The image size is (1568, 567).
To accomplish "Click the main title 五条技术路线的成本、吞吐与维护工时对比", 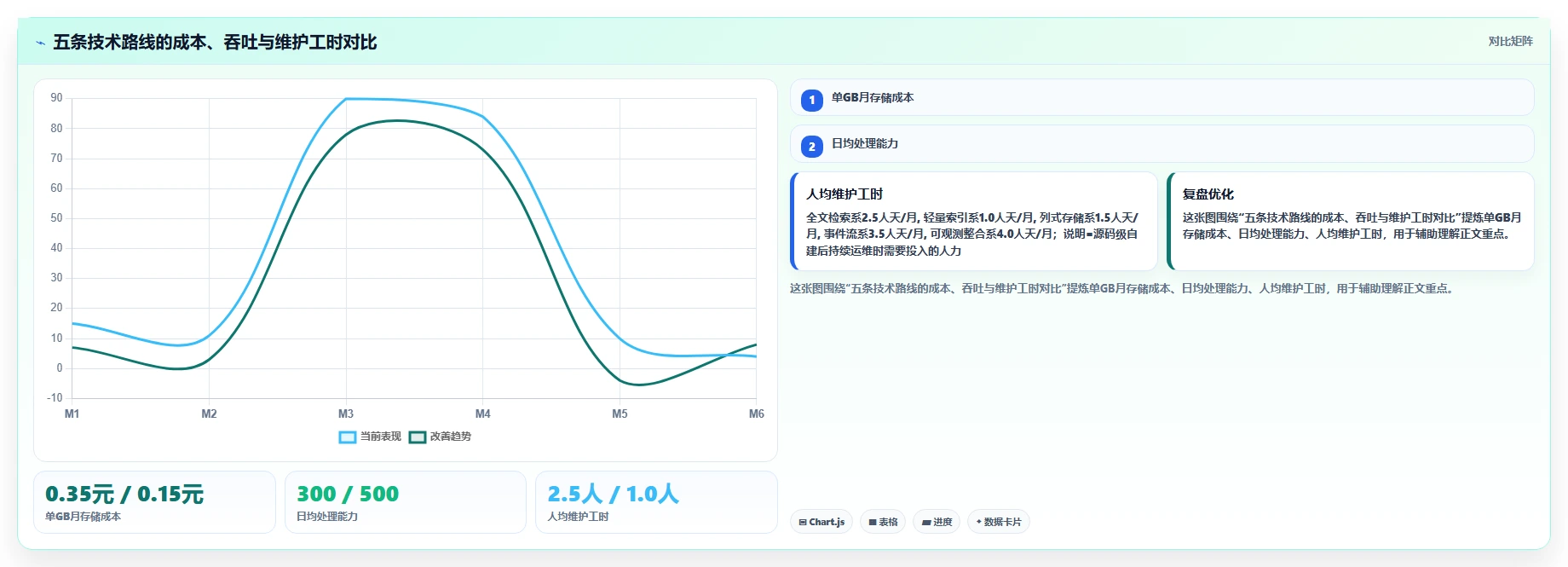I will (x=215, y=43).
